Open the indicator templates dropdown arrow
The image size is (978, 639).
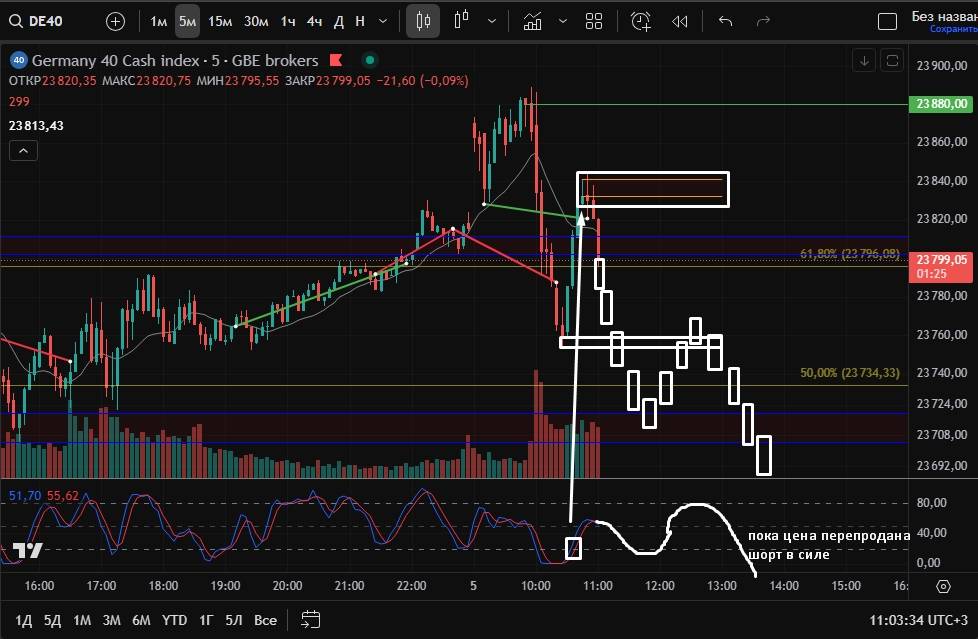pos(563,21)
